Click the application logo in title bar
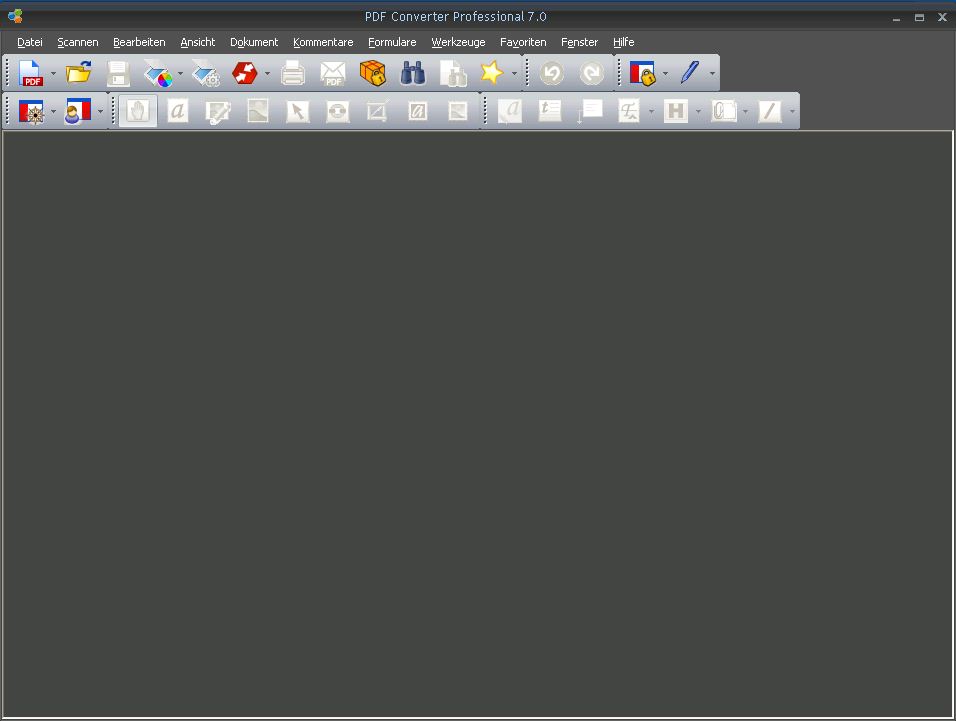Viewport: 956px width, 721px height. click(x=15, y=16)
